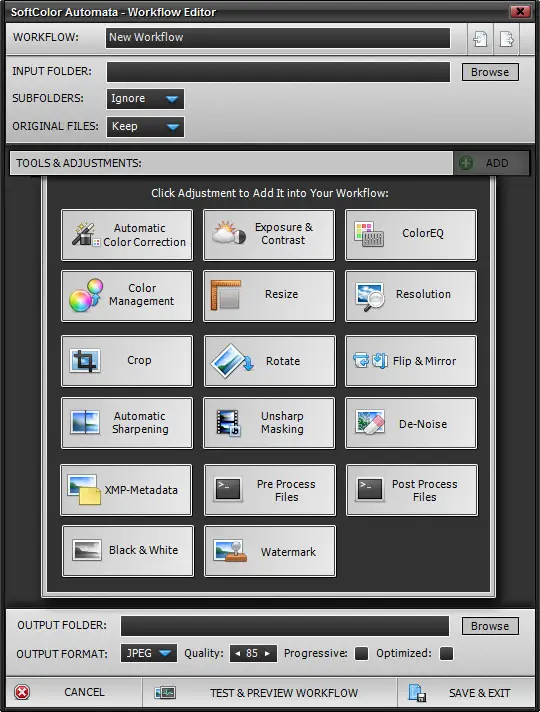Enable the Optimized checkbox
The width and height of the screenshot is (540, 712).
pyautogui.click(x=446, y=653)
